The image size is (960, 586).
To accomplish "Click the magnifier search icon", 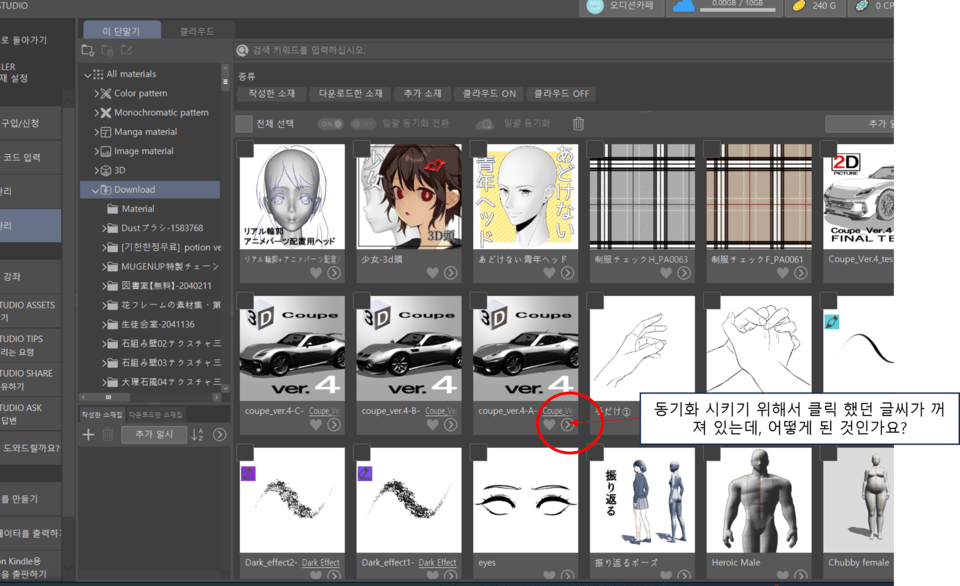I will tap(242, 50).
